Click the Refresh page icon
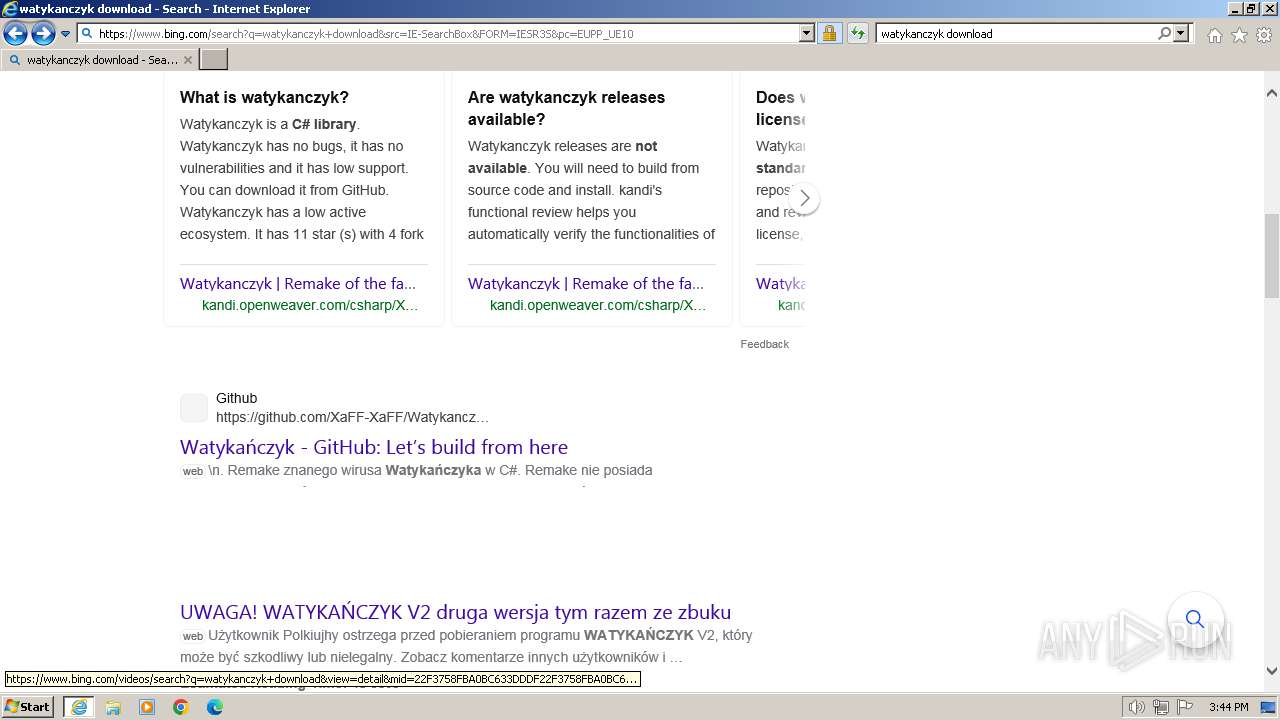Image resolution: width=1280 pixels, height=720 pixels. click(x=857, y=33)
